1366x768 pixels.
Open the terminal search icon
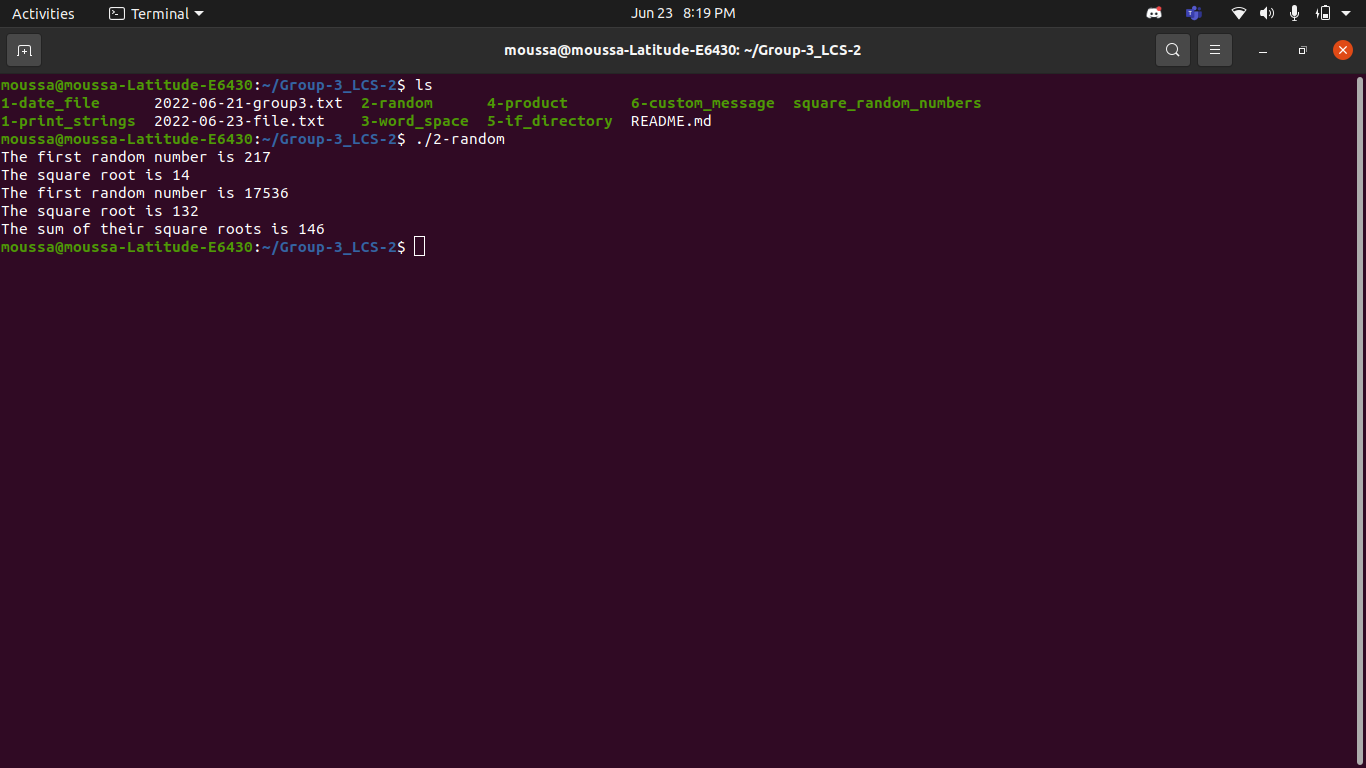(x=1172, y=49)
